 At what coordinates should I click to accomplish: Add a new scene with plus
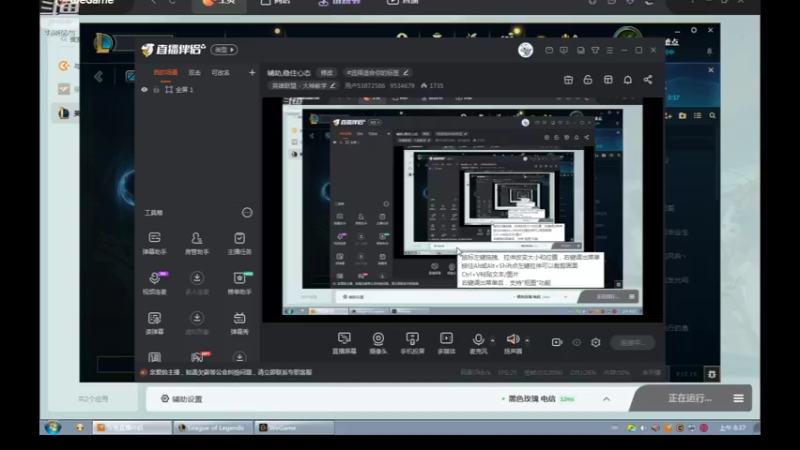click(x=252, y=73)
